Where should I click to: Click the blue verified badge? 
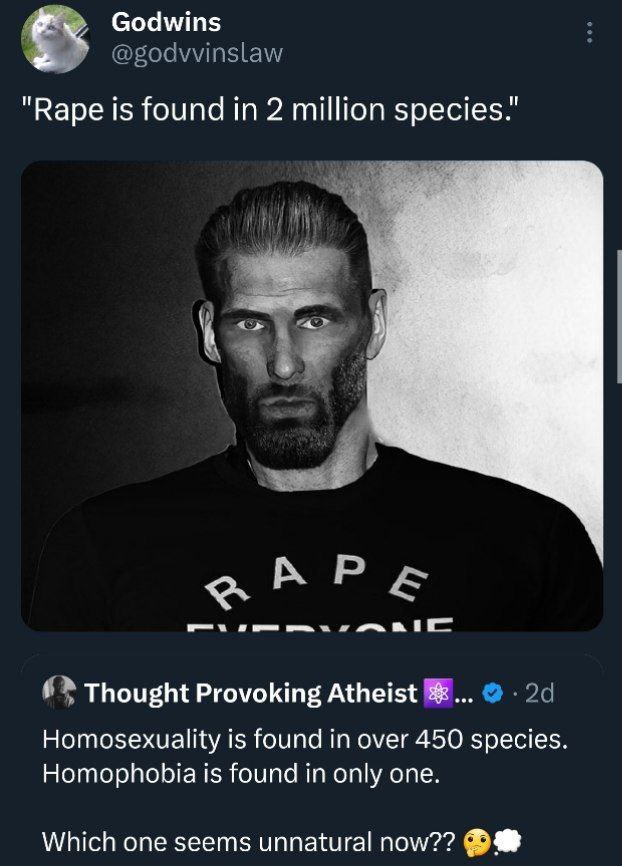coord(494,692)
